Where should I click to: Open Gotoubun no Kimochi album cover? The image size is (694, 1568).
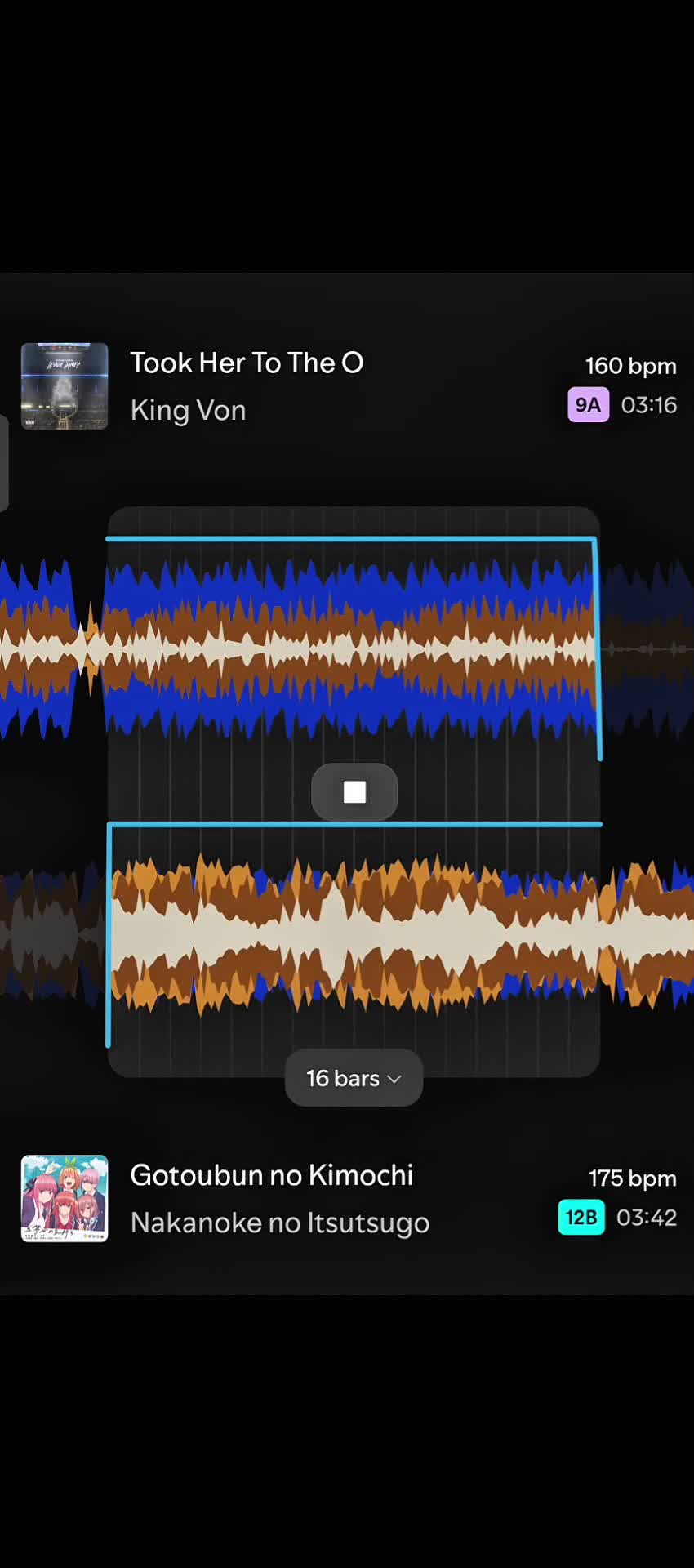[65, 1198]
